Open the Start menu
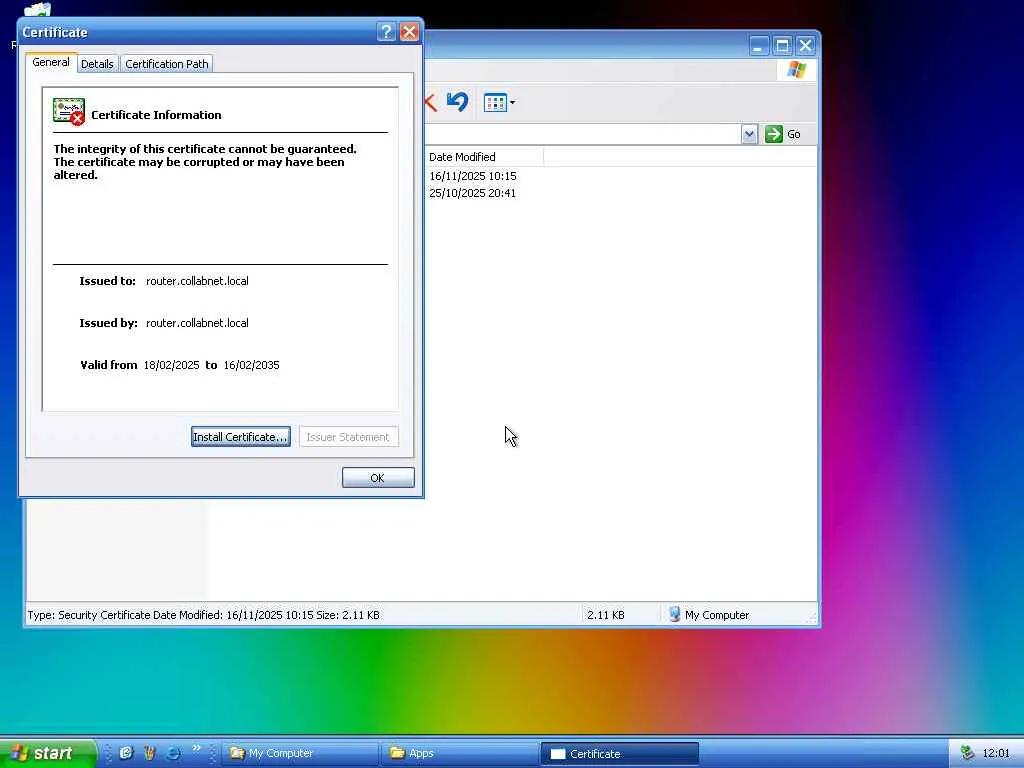1024x768 pixels. coord(48,753)
